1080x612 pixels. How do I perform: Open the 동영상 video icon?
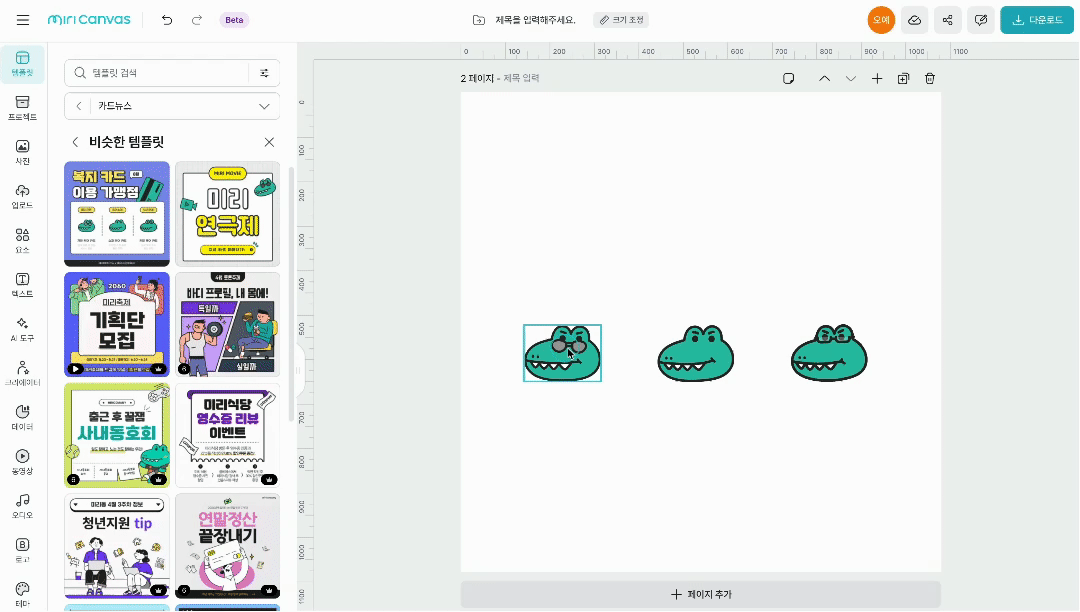coord(23,461)
